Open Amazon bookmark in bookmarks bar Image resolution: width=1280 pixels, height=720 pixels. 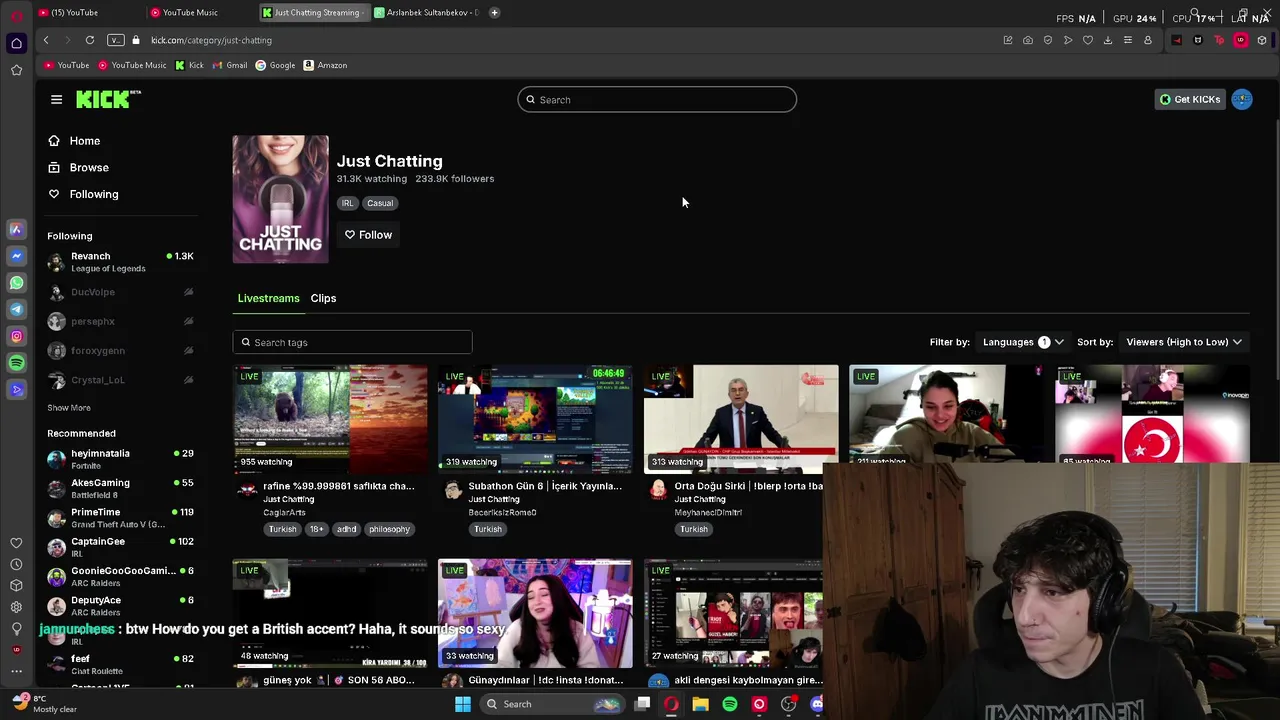click(326, 65)
